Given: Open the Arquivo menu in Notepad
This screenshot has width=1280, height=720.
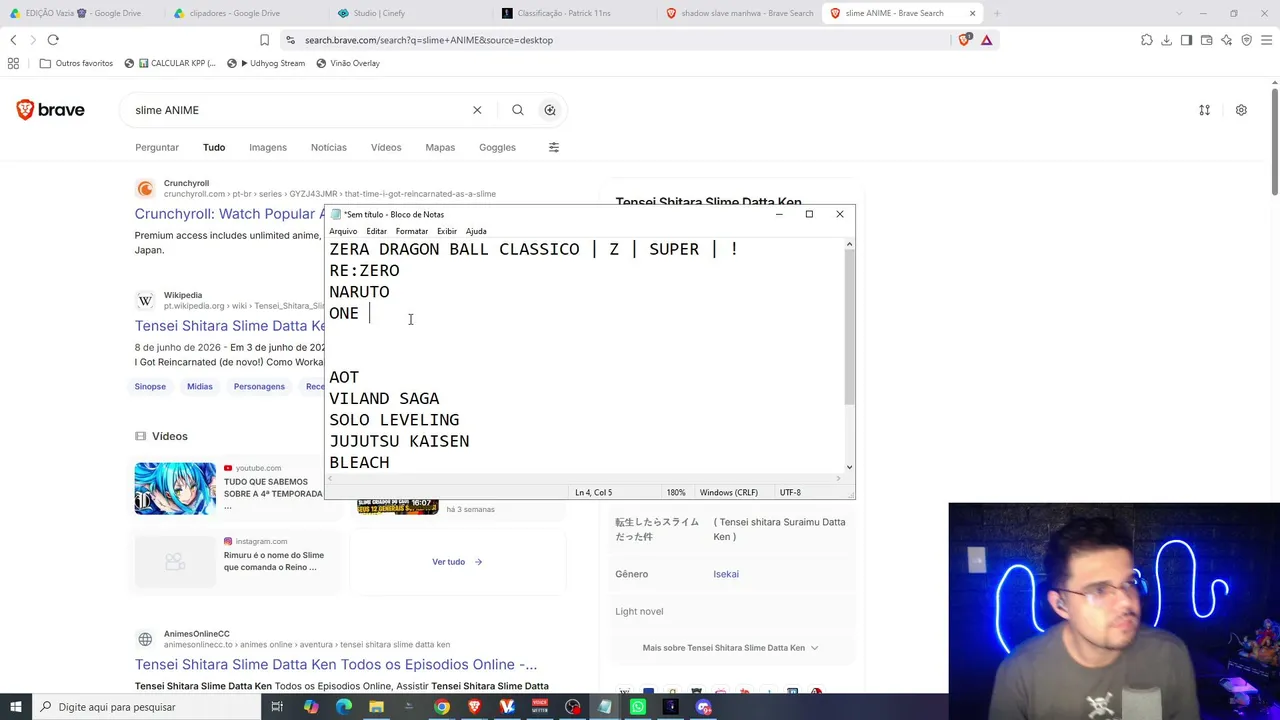Looking at the screenshot, I should 343,231.
